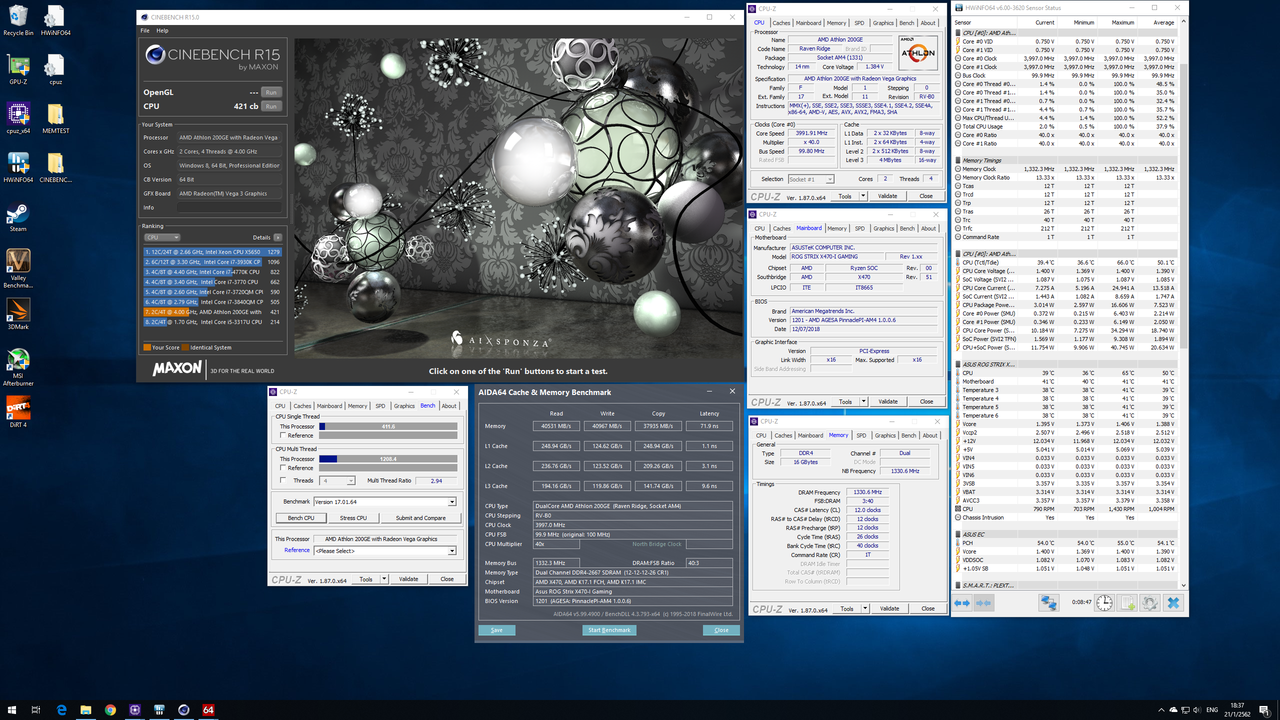Tick the Threads checkbox in CPU-Z Bench
The width and height of the screenshot is (1280, 720).
coord(282,481)
